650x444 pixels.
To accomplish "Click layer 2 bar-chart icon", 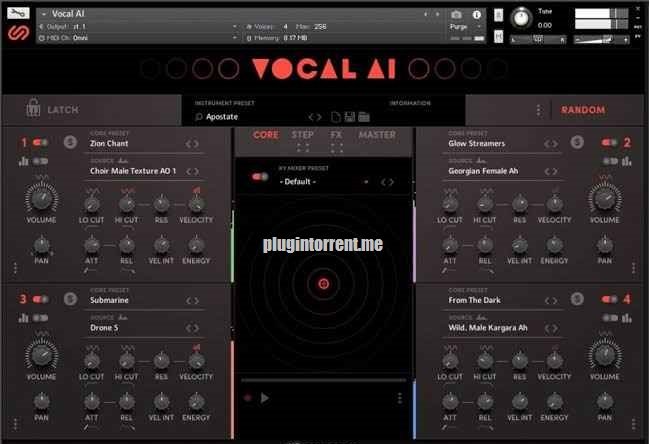I will (626, 161).
